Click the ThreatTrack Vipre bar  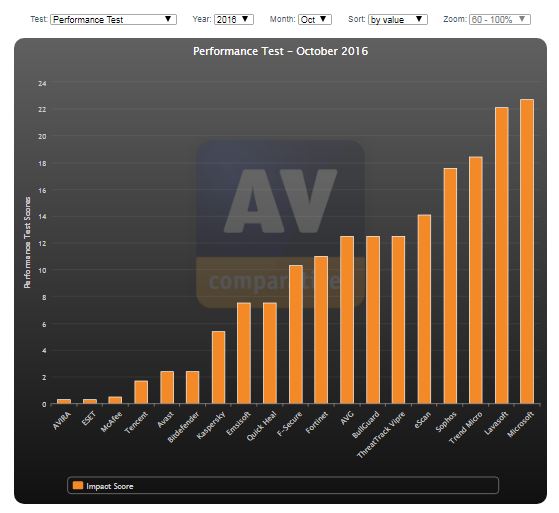399,320
